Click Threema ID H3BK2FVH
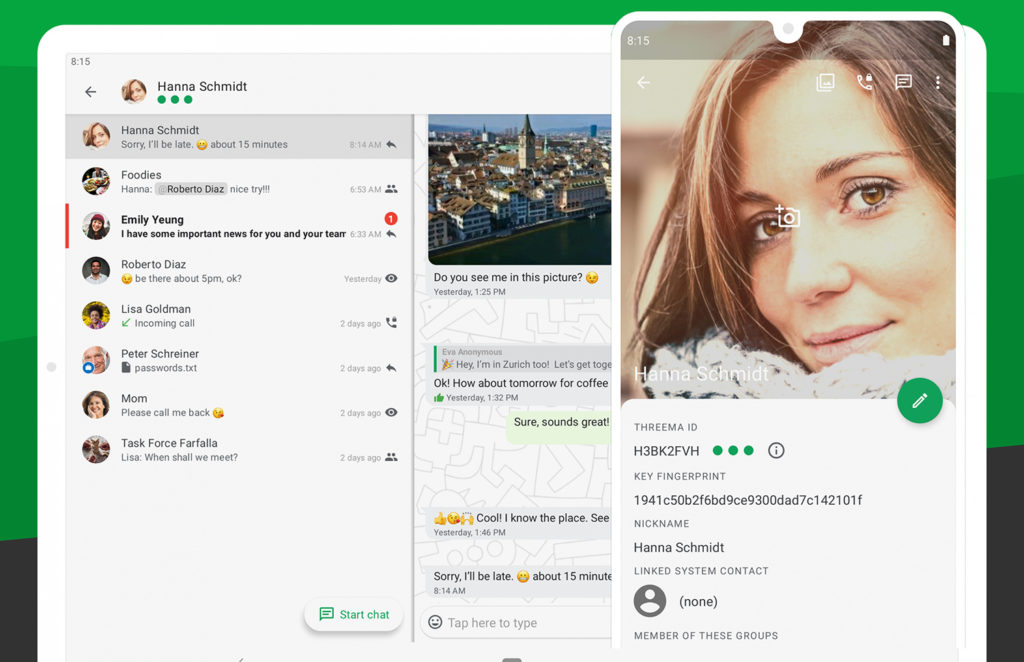The height and width of the screenshot is (662, 1024). point(666,450)
